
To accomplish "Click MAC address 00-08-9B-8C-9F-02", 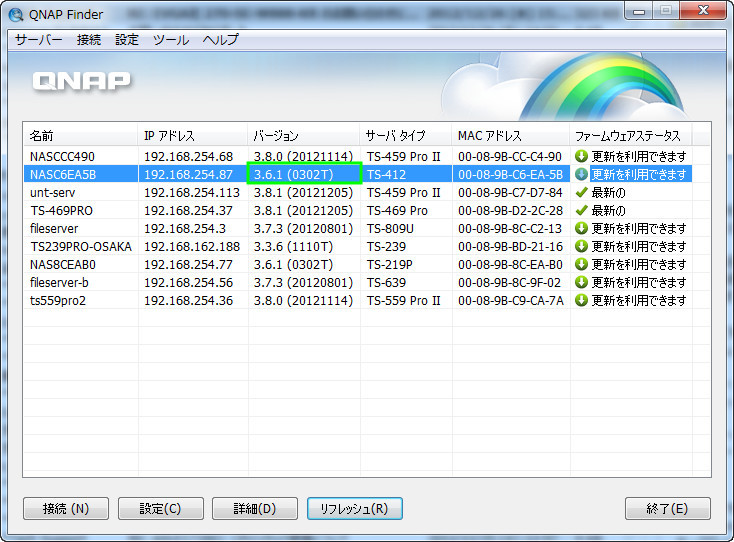I will [x=509, y=283].
